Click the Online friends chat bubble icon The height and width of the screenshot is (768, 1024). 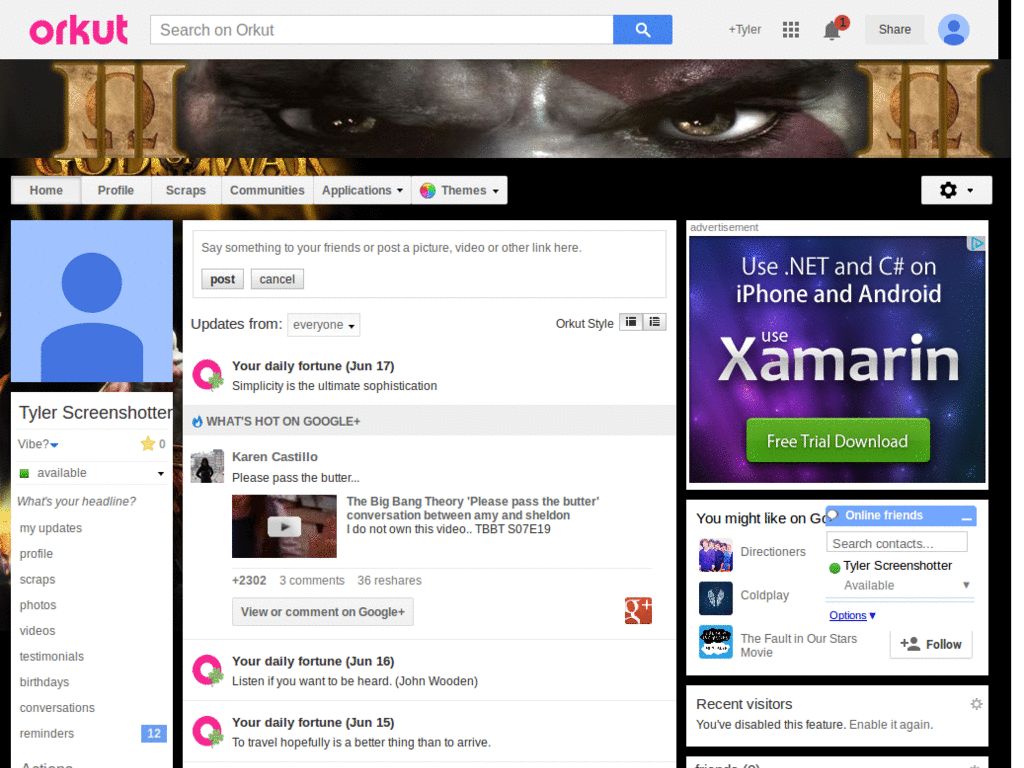click(833, 515)
